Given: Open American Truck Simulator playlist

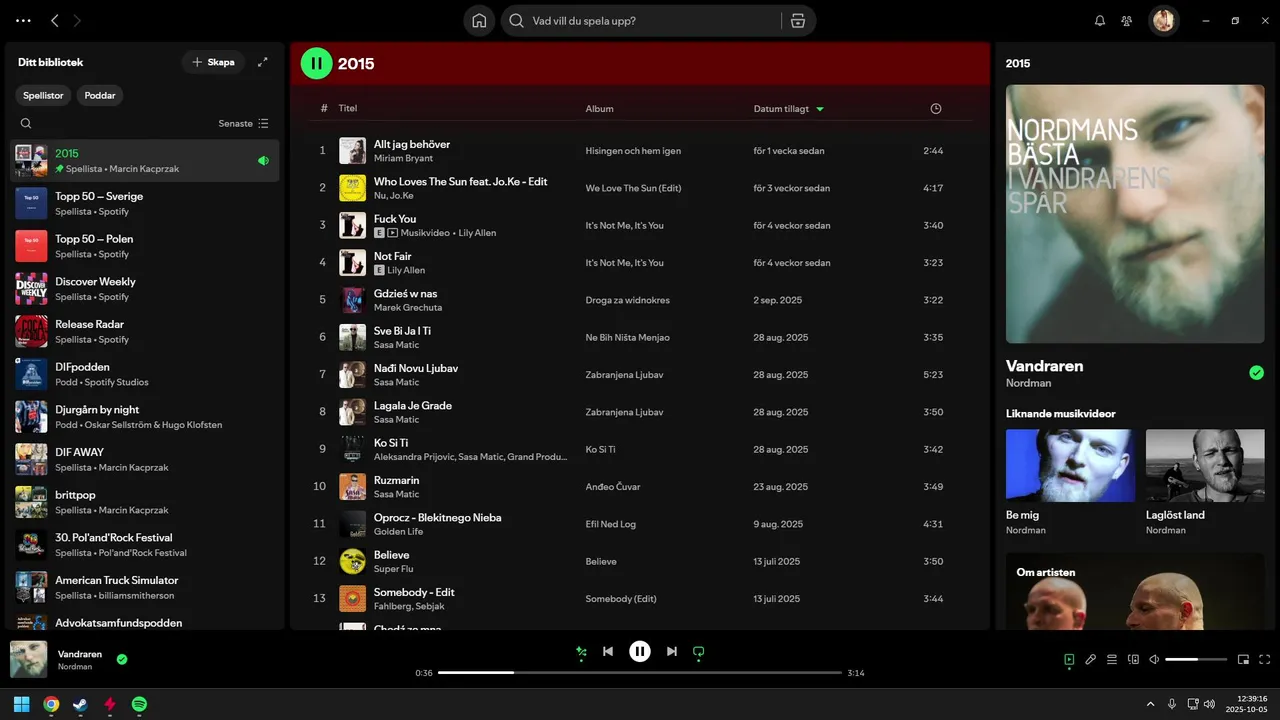Looking at the screenshot, I should pos(145,587).
